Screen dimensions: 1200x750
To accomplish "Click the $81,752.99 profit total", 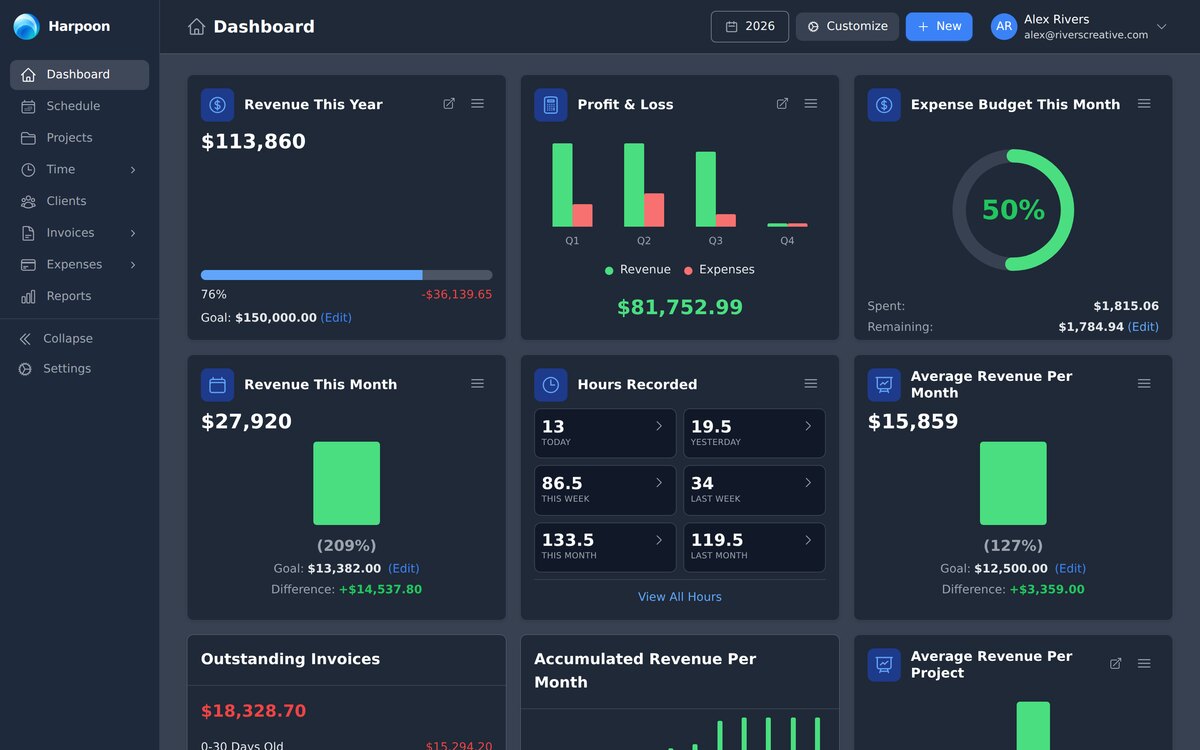I will click(x=680, y=308).
